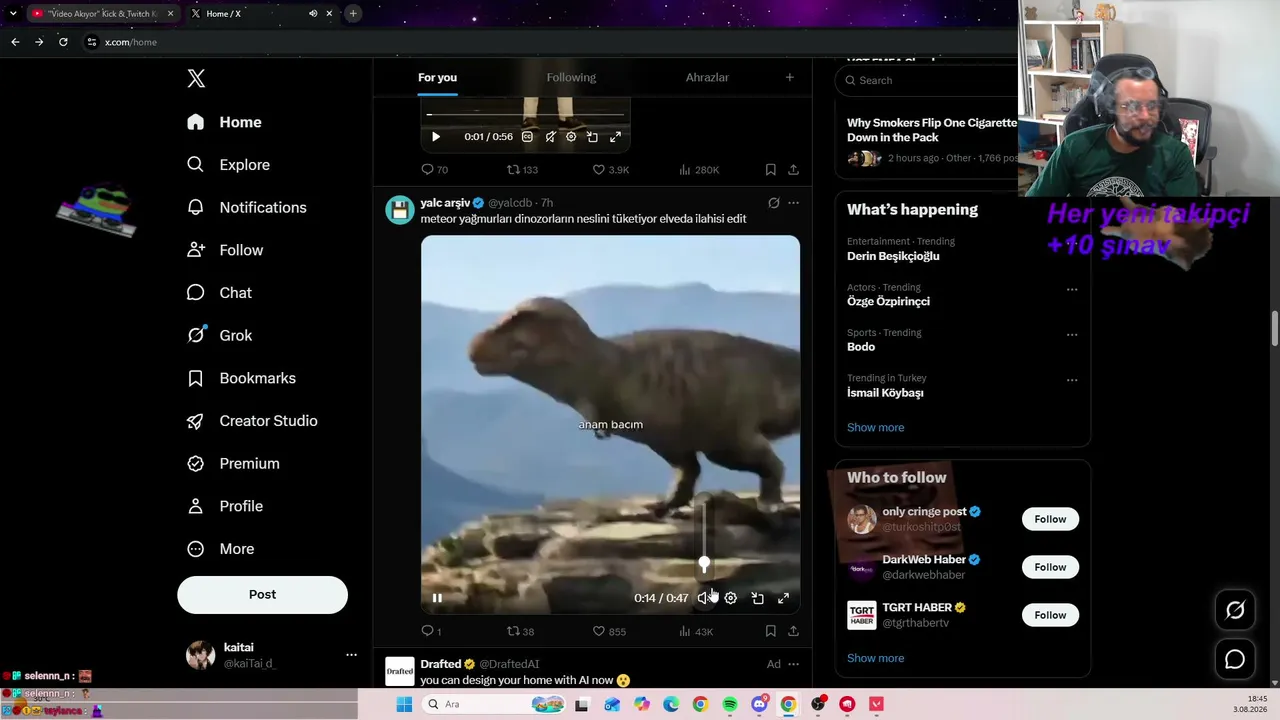Like the post with 3.9K likes
Image resolution: width=1280 pixels, height=720 pixels.
tap(610, 170)
